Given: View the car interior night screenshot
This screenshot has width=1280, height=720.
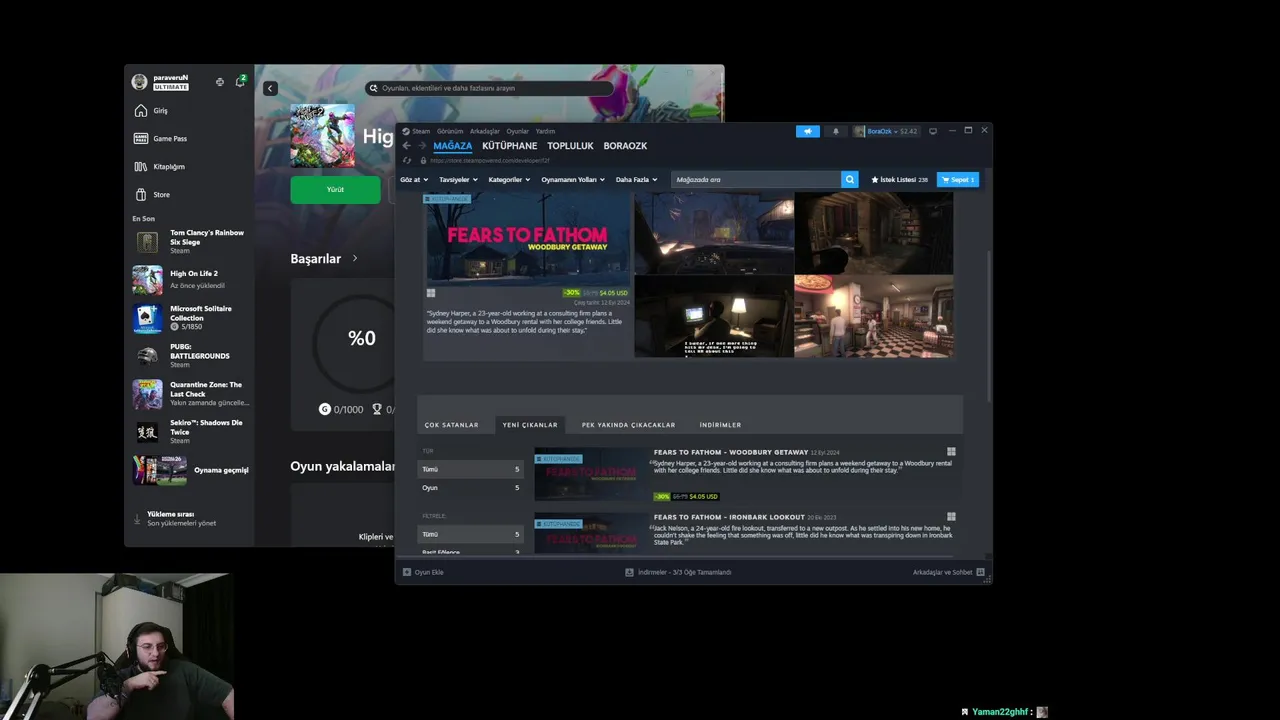Looking at the screenshot, I should (714, 234).
